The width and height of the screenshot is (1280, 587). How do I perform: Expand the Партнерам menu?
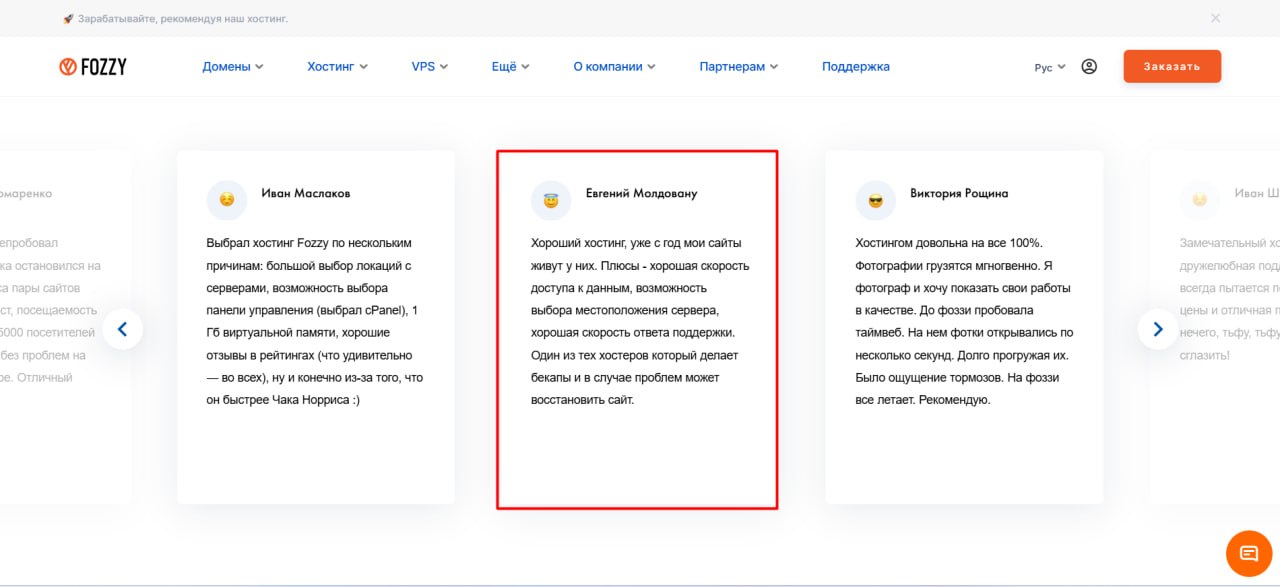pos(740,67)
